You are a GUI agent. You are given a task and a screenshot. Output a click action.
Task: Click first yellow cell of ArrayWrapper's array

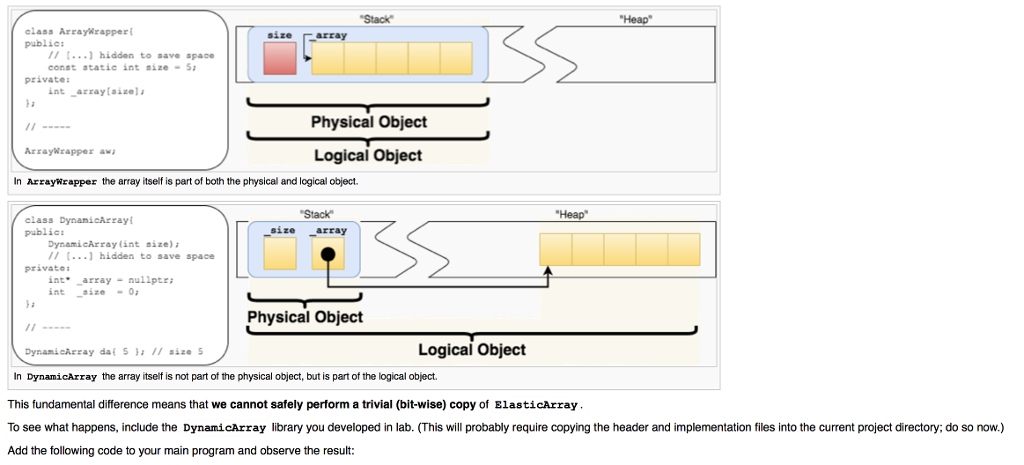[x=328, y=59]
